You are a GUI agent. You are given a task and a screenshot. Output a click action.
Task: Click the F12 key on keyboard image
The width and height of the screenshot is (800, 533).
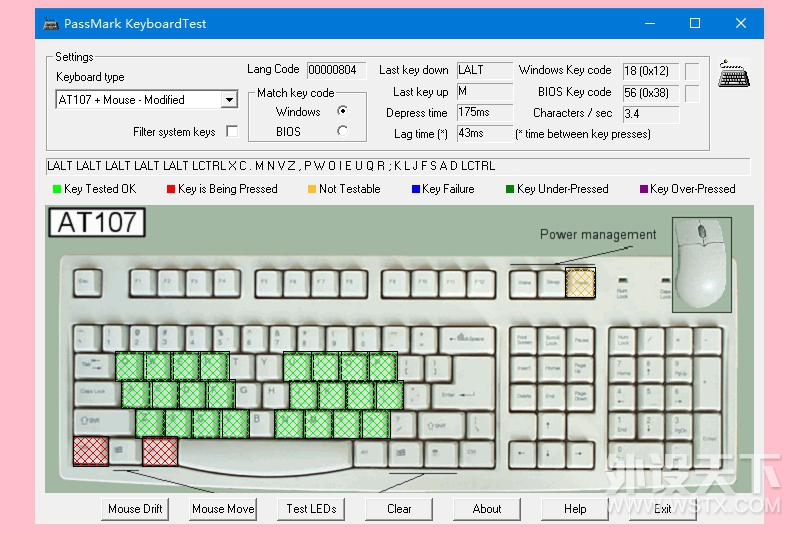click(481, 284)
